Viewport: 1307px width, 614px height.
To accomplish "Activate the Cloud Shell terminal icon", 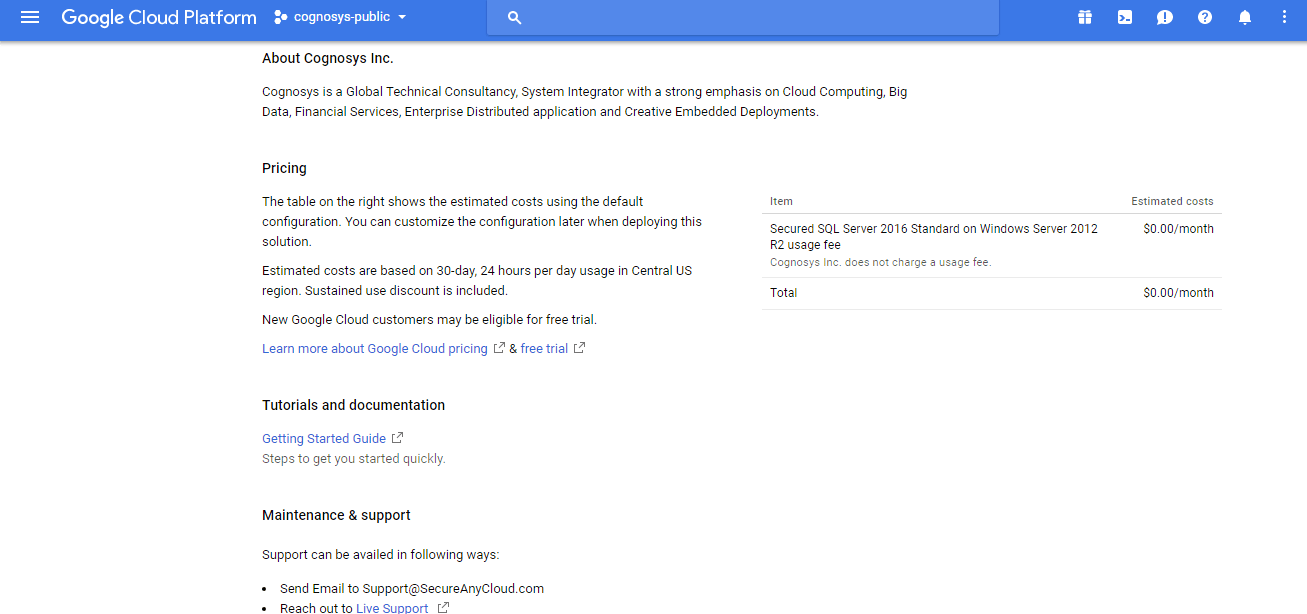I will coord(1124,16).
